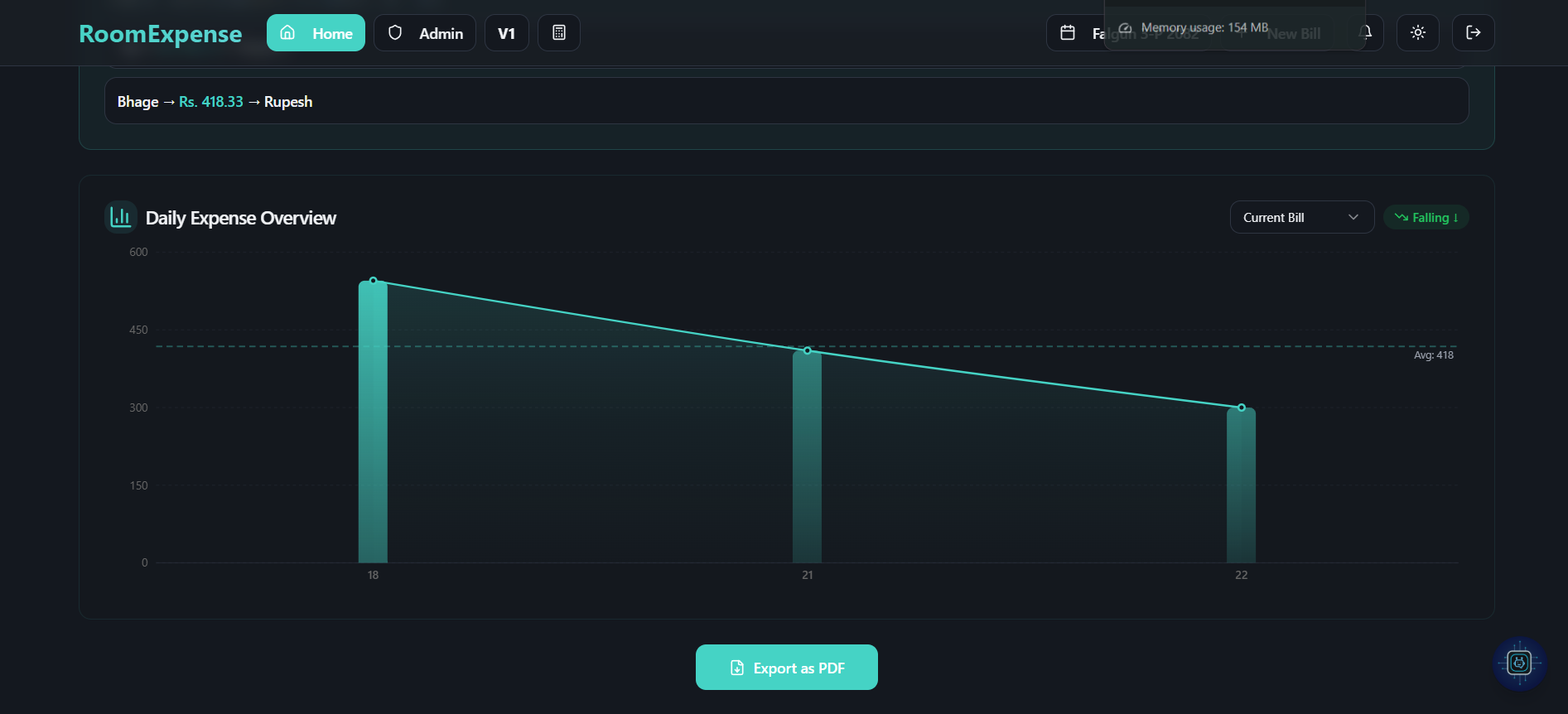This screenshot has height=714, width=1568.
Task: Click the RoomExpense logo
Action: (160, 34)
